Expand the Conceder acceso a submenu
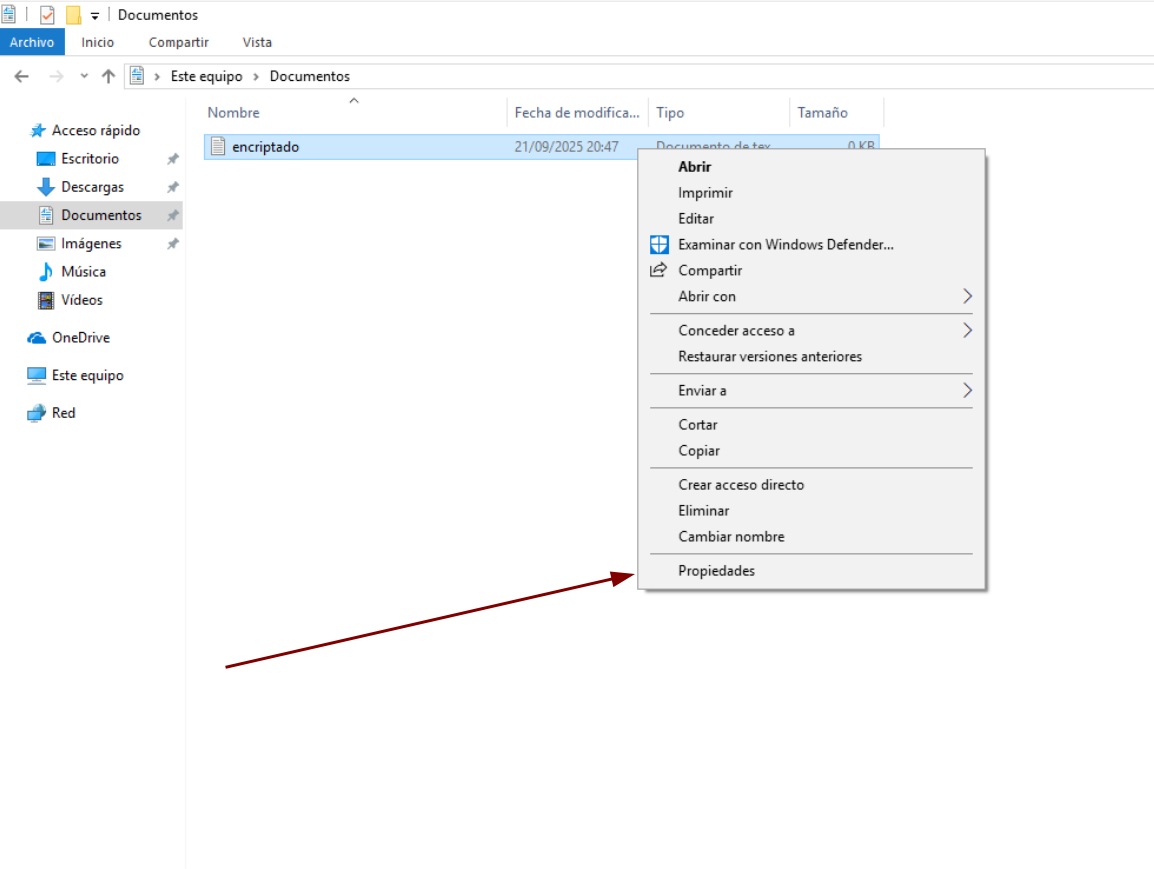Image resolution: width=1154 pixels, height=869 pixels. [x=811, y=330]
